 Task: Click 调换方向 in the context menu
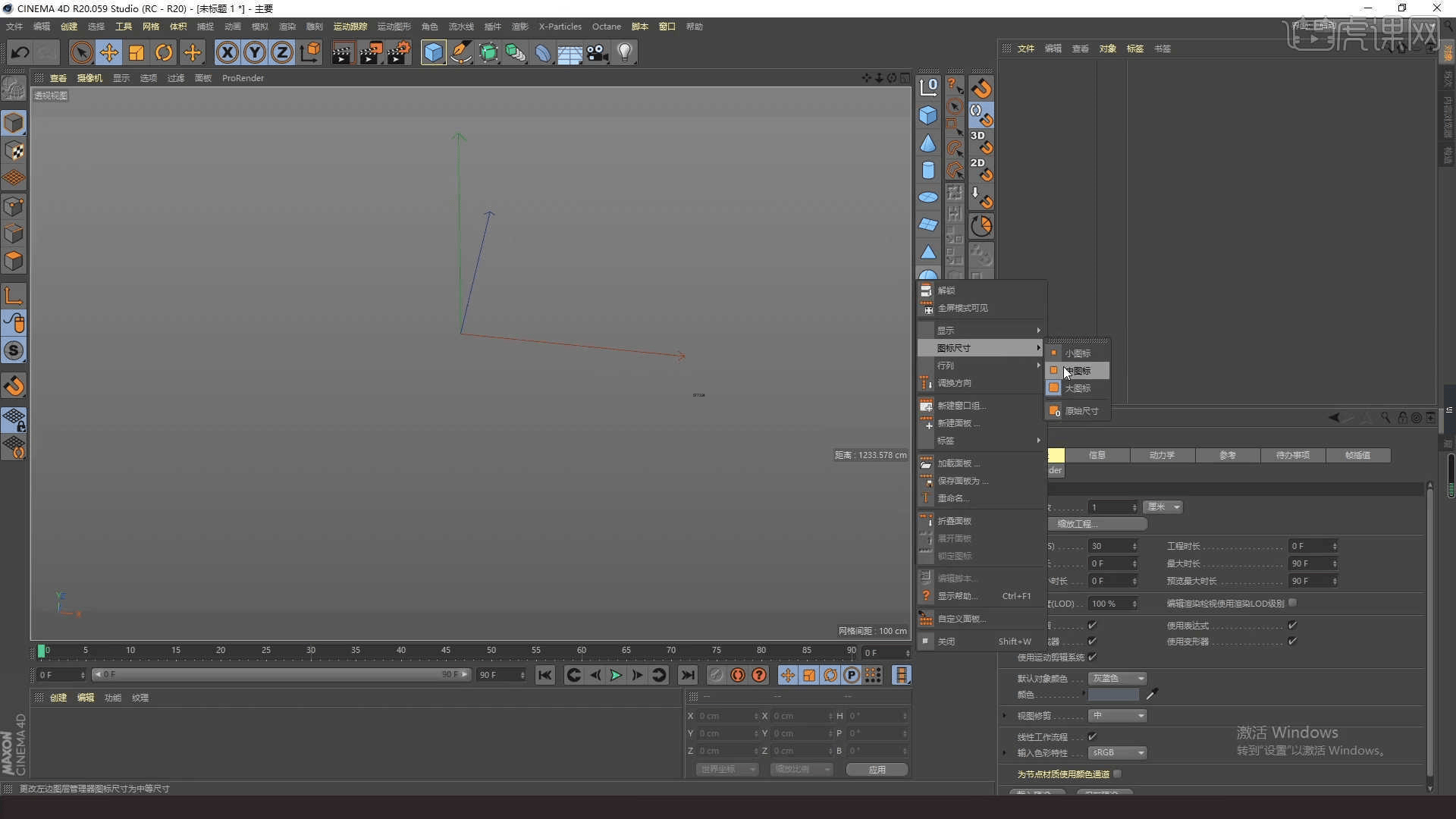tap(981, 383)
